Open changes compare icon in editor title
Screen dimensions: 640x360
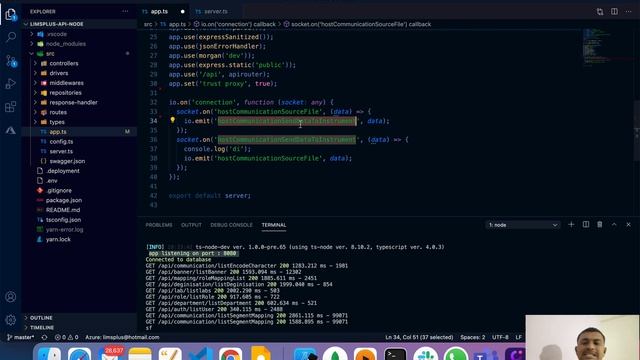point(600,11)
